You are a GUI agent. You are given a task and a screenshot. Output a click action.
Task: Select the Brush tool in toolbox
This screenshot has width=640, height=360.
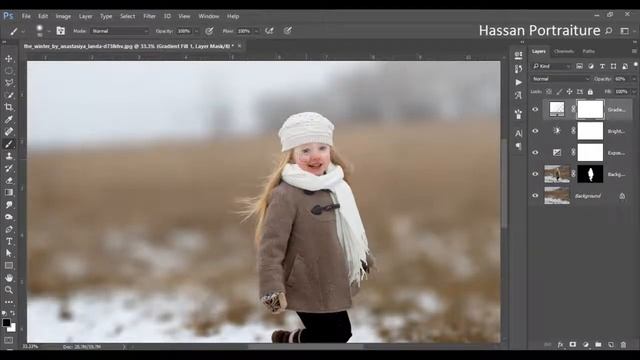(x=9, y=144)
